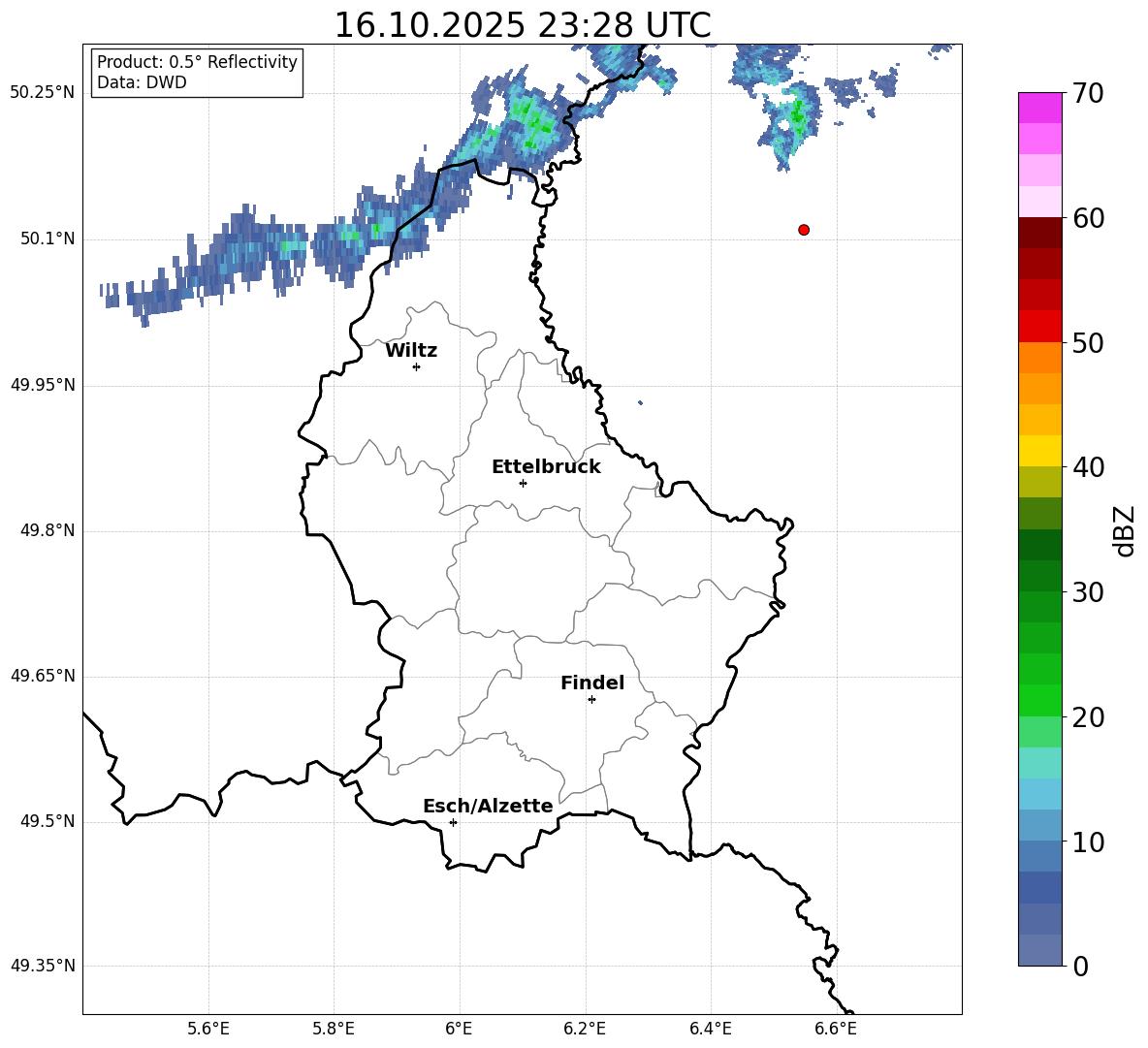The width and height of the screenshot is (1148, 1048).
Task: Click the 5.8°E longitude label
Action: pyautogui.click(x=334, y=1029)
